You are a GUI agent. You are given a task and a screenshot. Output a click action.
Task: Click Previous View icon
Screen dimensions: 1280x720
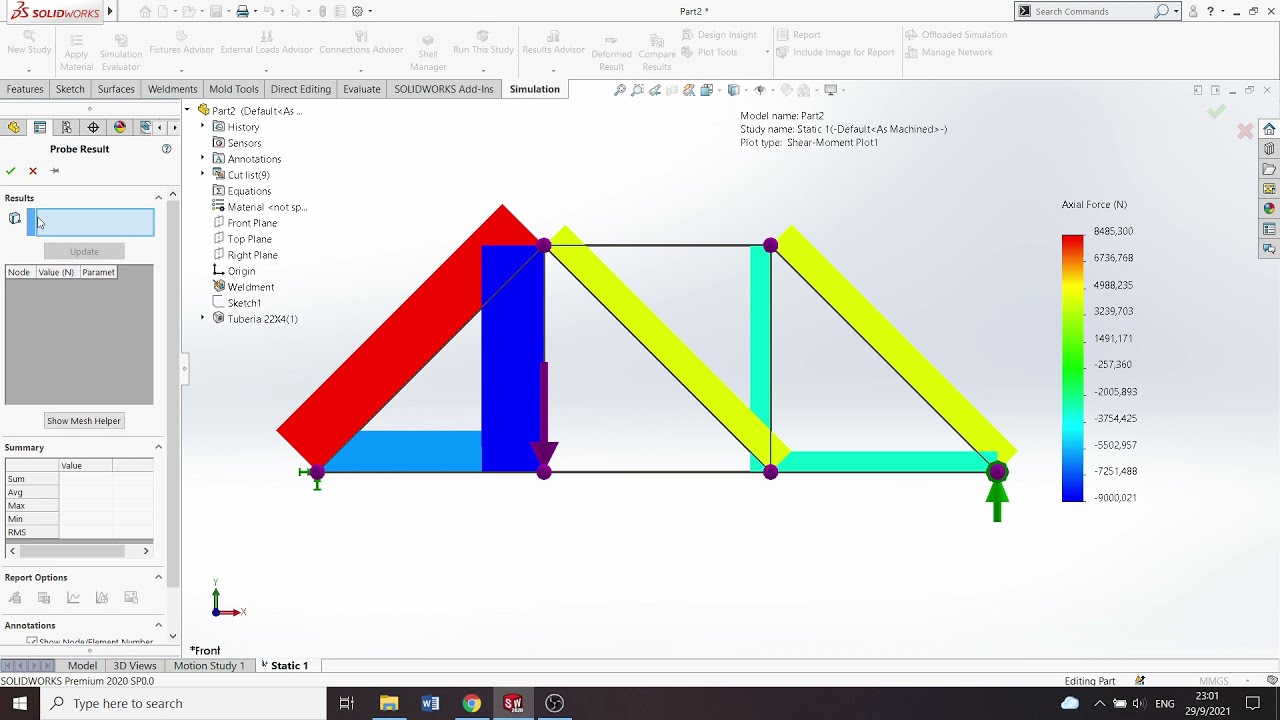coord(655,90)
